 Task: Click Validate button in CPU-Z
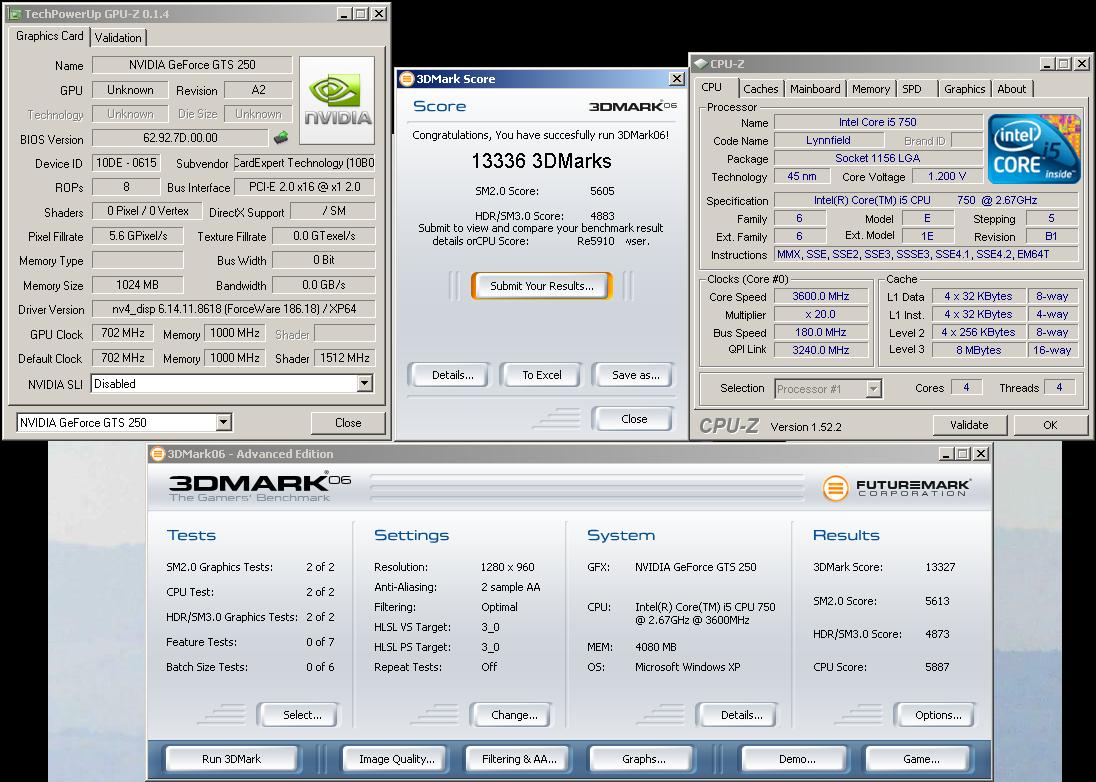(969, 425)
